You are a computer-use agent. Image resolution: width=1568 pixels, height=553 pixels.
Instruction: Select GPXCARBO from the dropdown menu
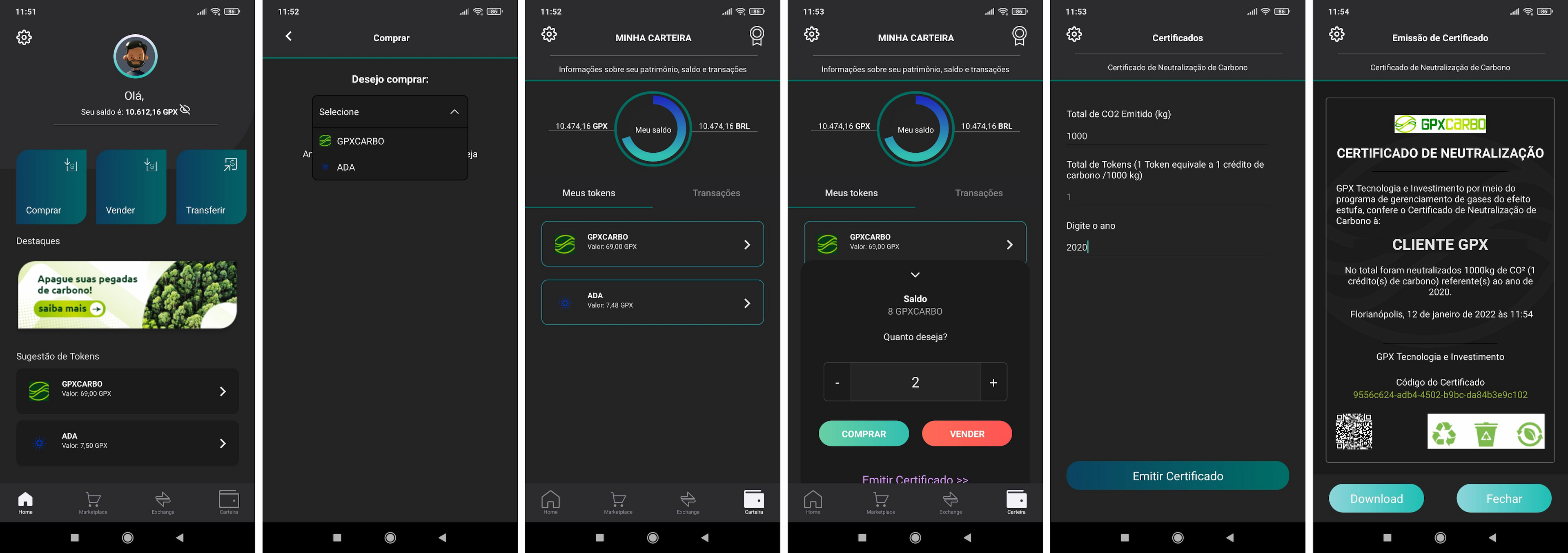[389, 140]
